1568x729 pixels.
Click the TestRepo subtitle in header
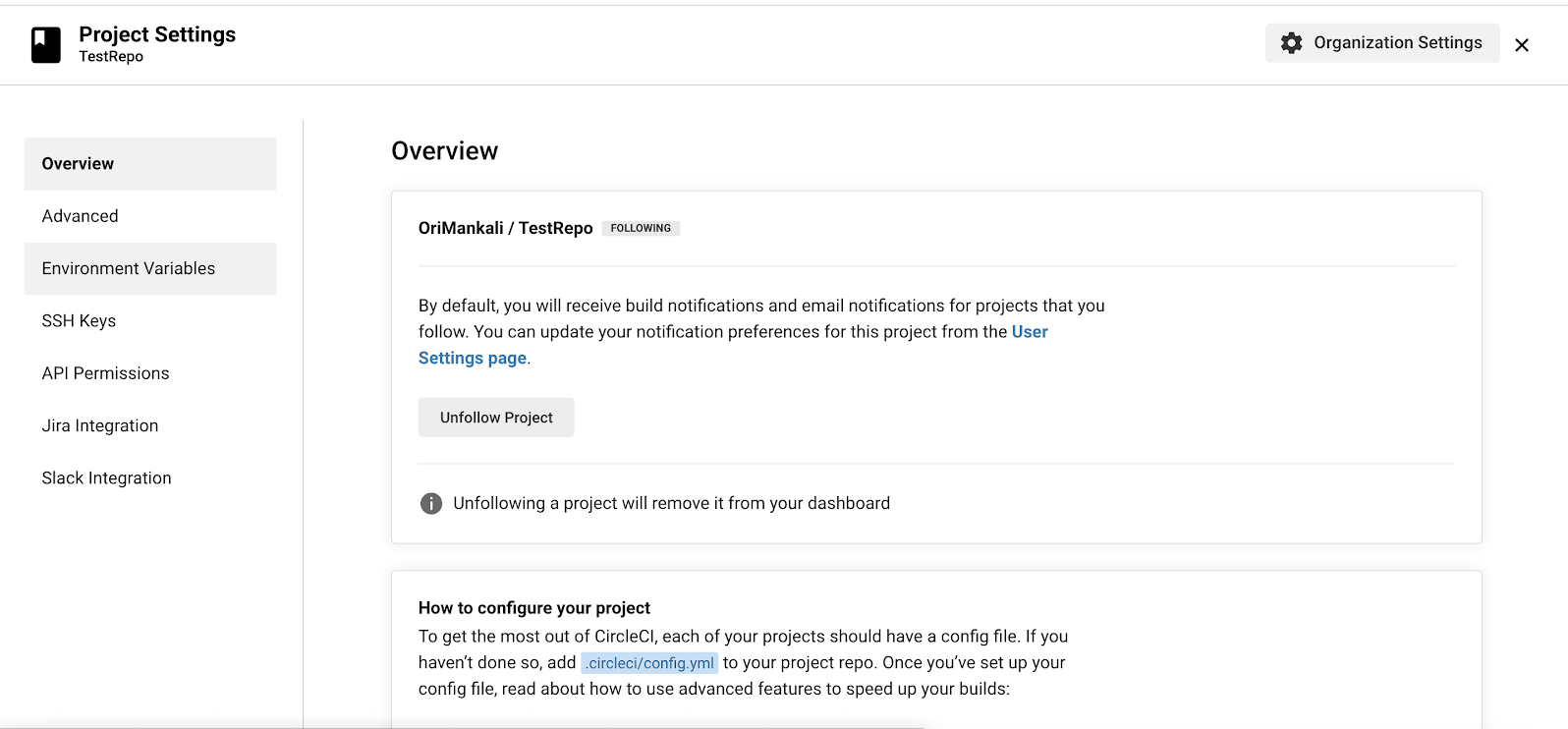point(111,57)
